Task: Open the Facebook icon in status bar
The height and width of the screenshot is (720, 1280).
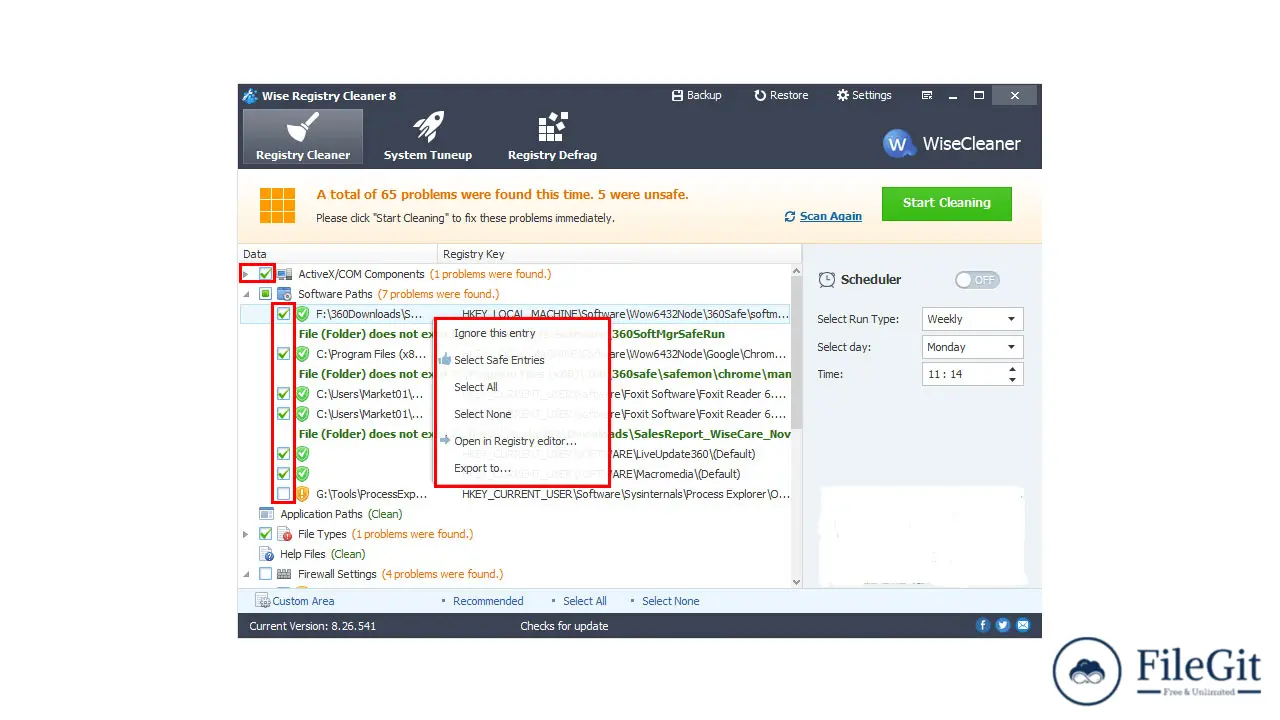Action: [983, 626]
